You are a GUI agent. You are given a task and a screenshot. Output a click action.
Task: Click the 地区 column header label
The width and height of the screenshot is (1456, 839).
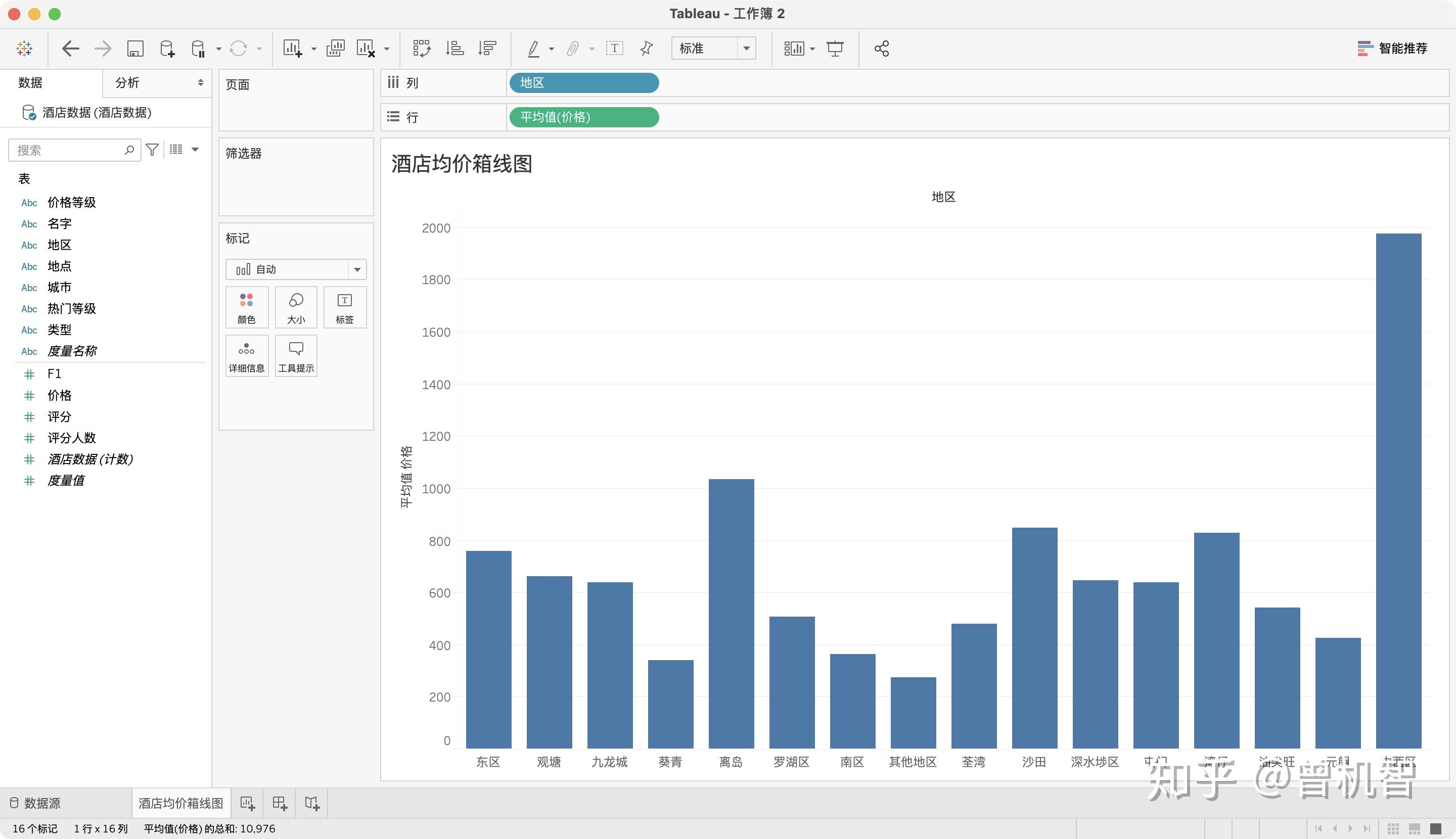tap(943, 197)
